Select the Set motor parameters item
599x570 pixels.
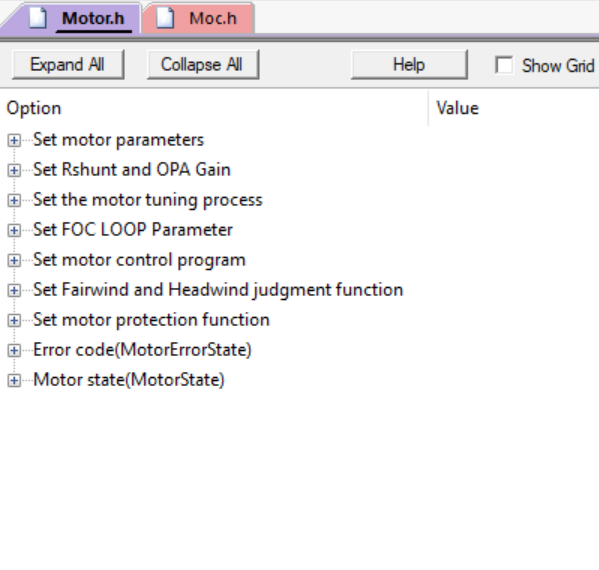point(118,140)
